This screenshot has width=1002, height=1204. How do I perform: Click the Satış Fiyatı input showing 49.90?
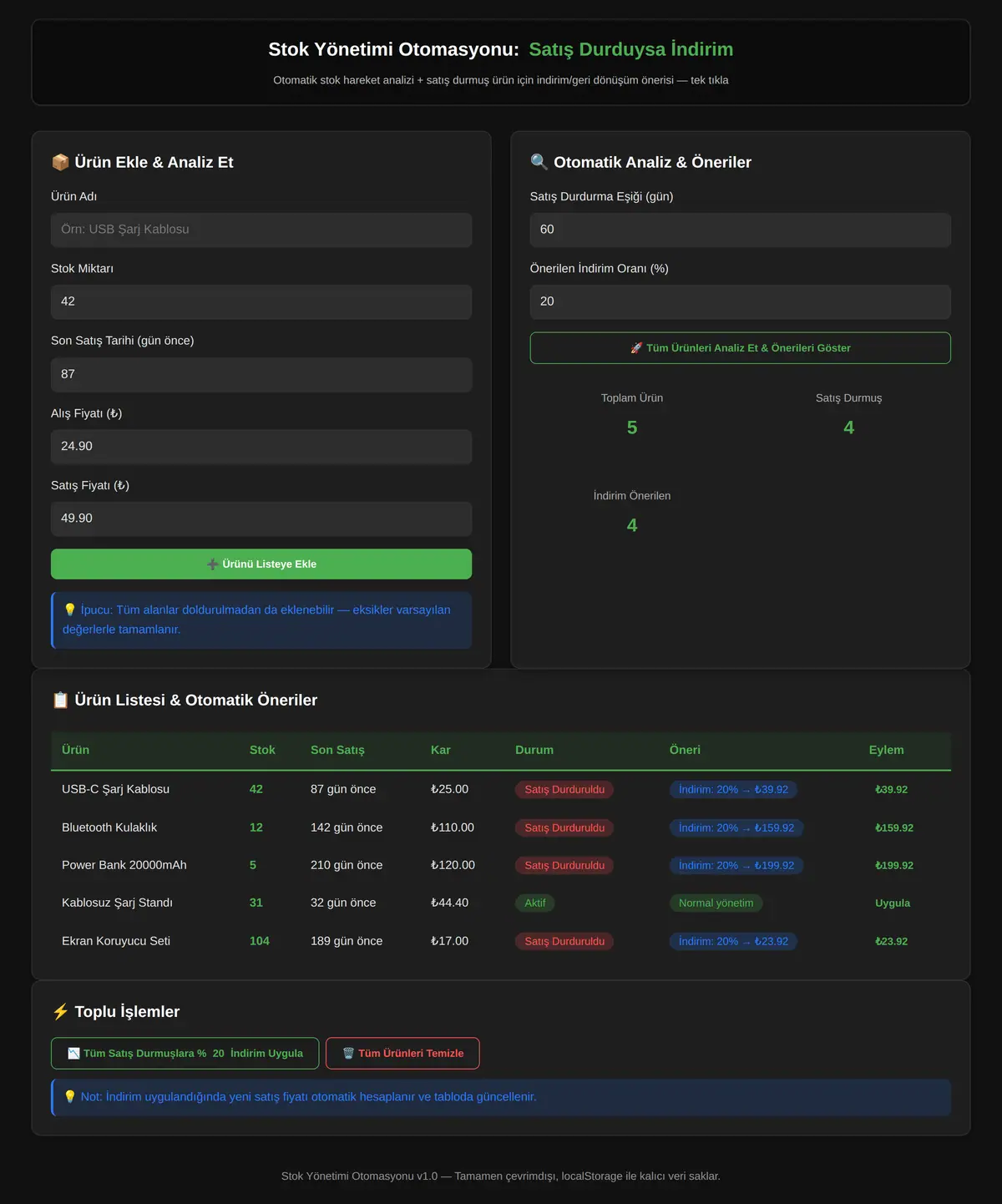pyautogui.click(x=261, y=519)
